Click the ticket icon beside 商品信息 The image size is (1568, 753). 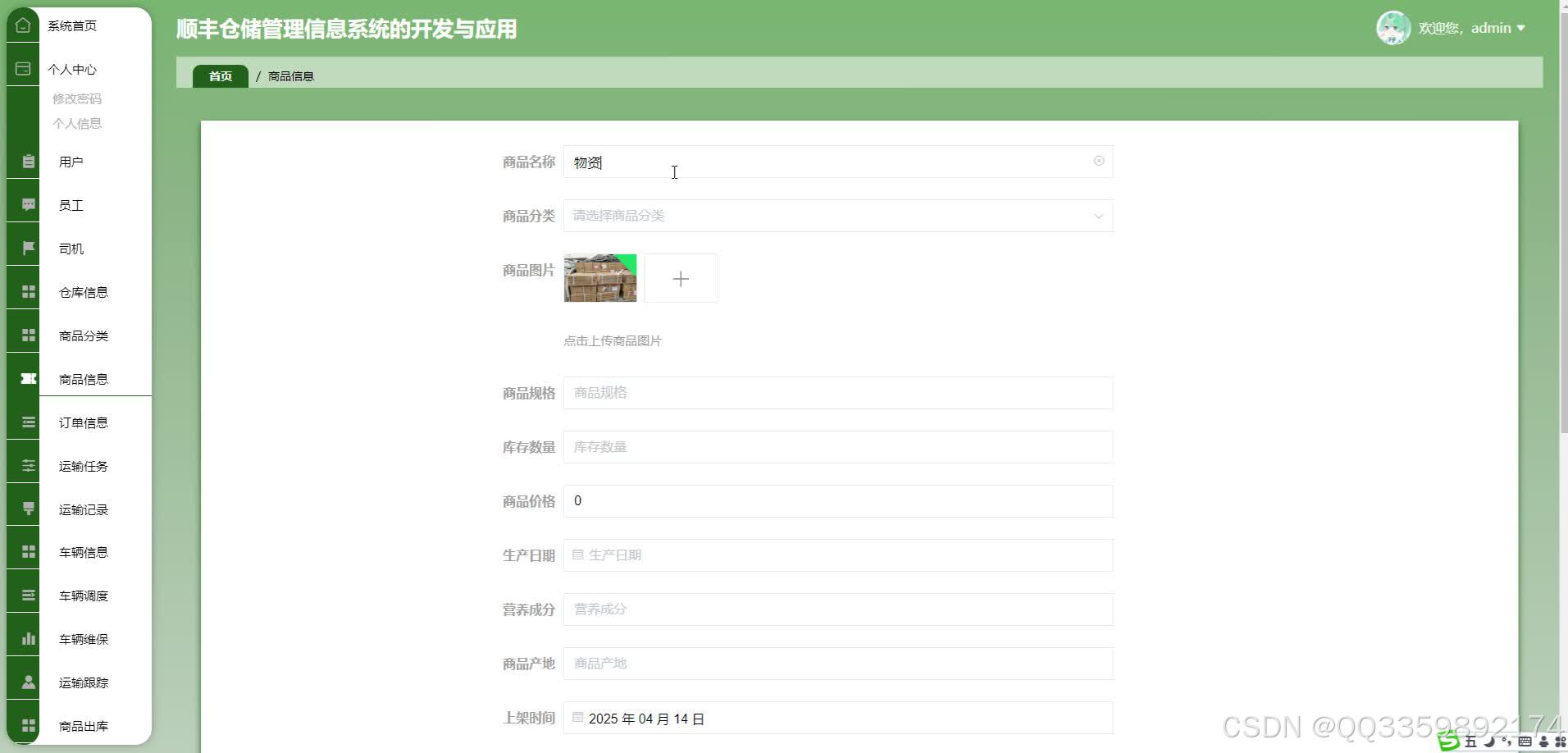pos(29,379)
